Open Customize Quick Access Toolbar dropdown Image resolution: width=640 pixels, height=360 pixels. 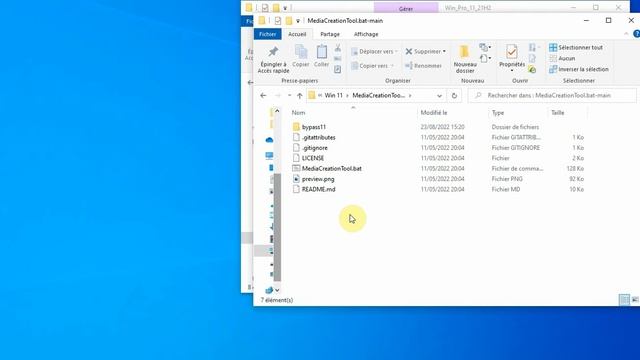click(x=298, y=21)
